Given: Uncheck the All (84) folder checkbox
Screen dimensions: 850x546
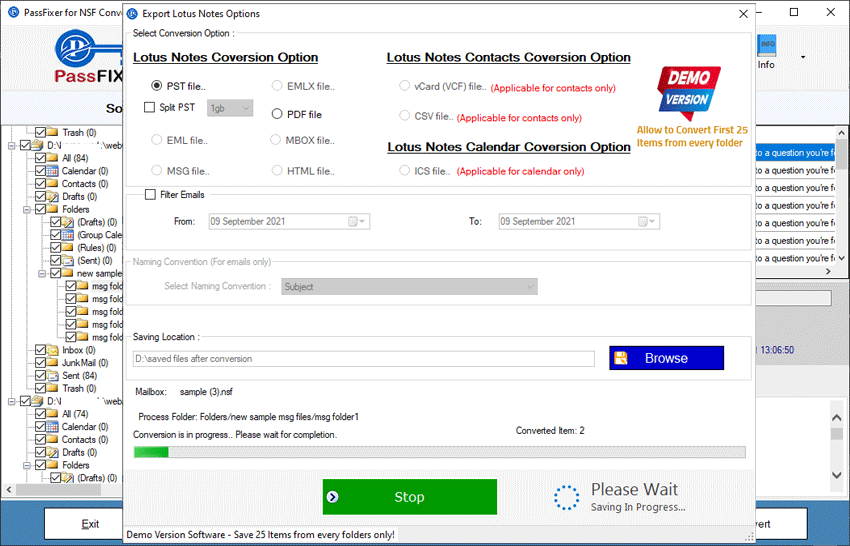Looking at the screenshot, I should point(40,158).
